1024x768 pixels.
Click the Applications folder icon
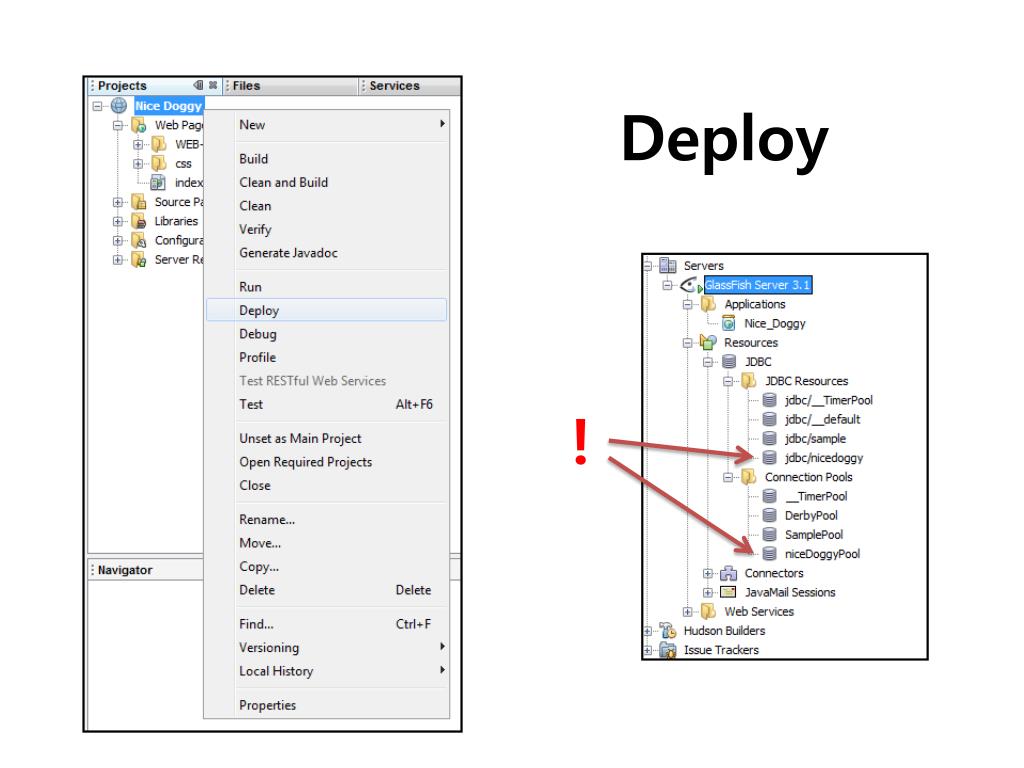[x=708, y=304]
